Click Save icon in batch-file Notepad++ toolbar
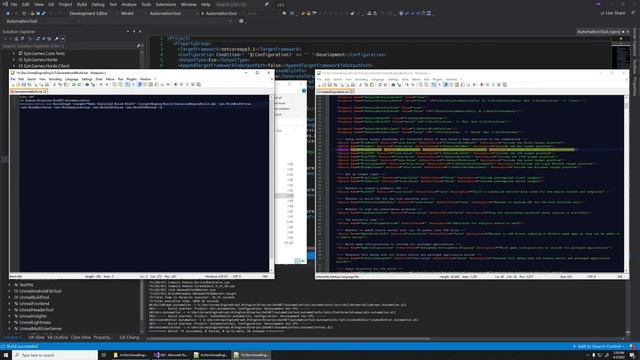Image resolution: width=640 pixels, height=360 pixels. pos(24,84)
